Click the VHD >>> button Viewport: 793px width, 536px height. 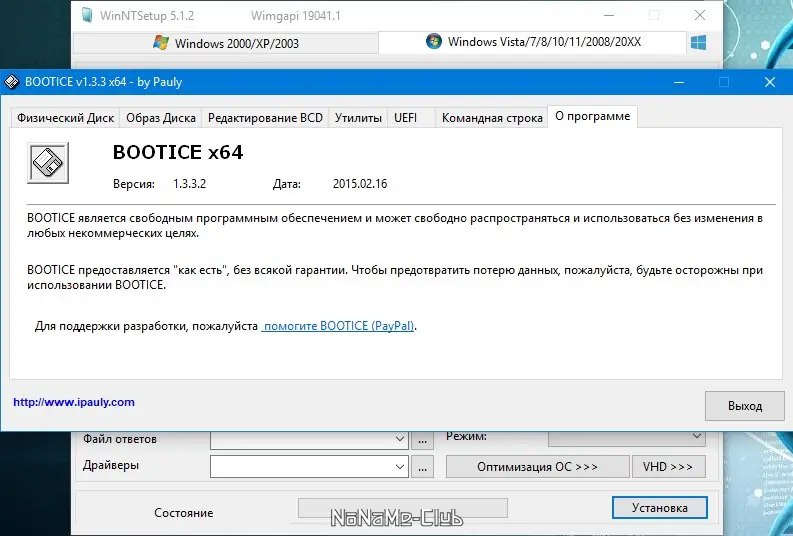coord(669,466)
